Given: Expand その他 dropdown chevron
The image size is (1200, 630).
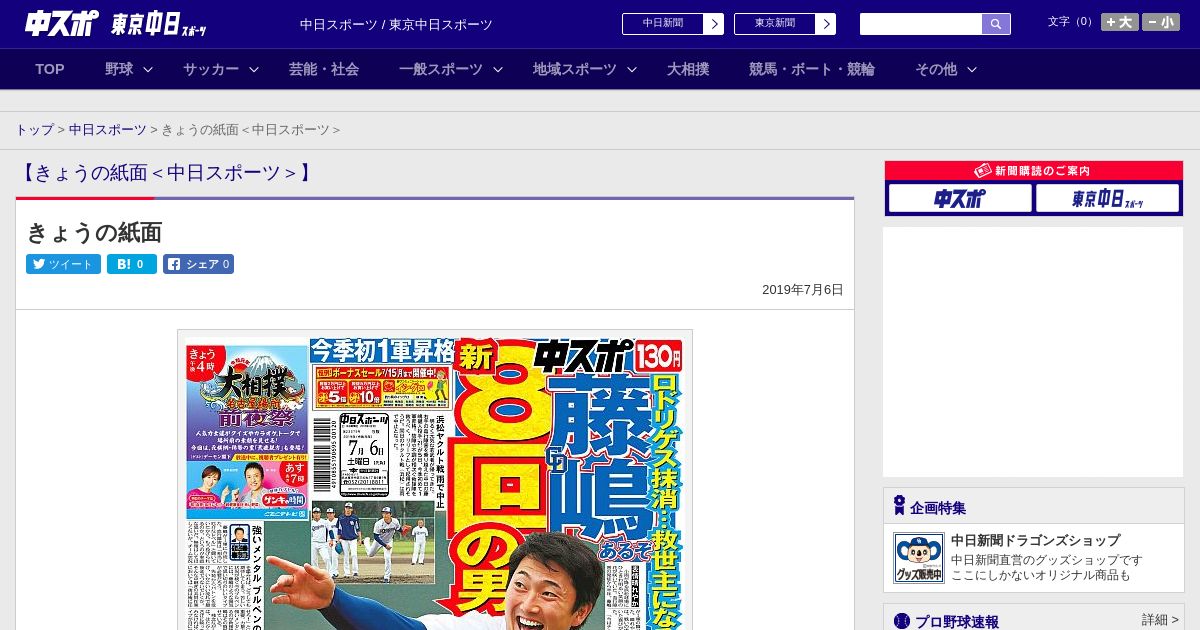Looking at the screenshot, I should pos(972,70).
